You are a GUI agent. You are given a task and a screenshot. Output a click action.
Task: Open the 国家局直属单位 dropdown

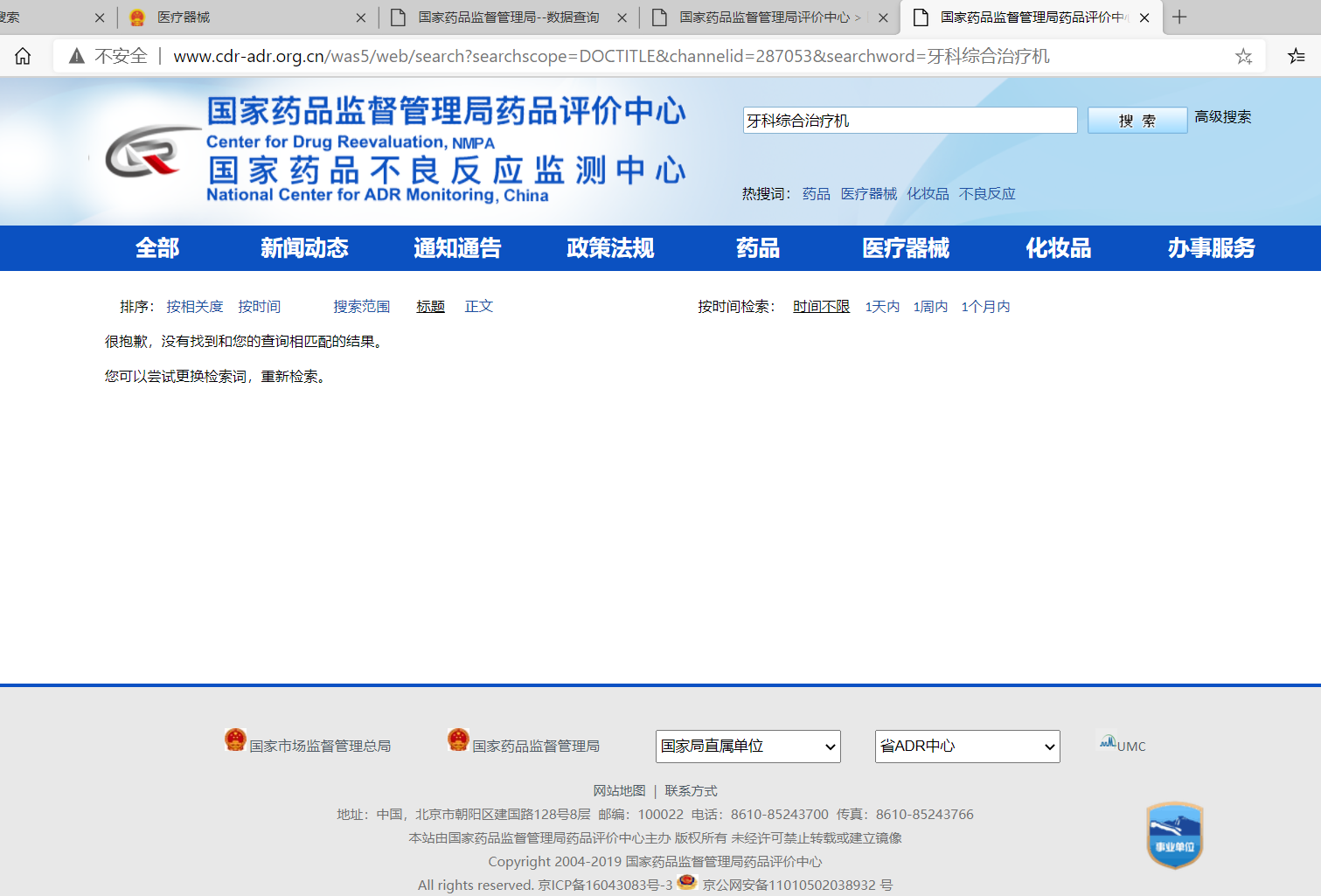coord(748,747)
